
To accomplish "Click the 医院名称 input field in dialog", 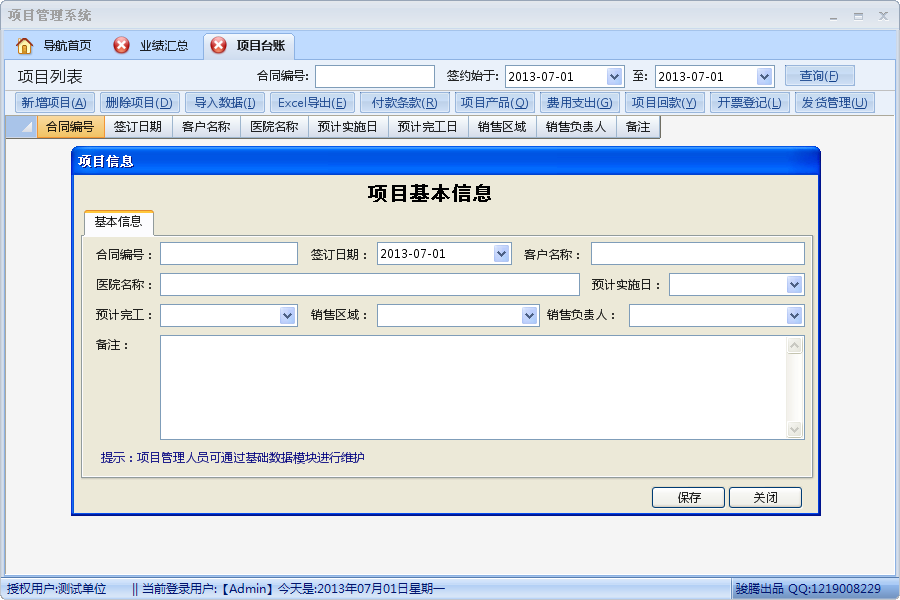I will pos(369,285).
